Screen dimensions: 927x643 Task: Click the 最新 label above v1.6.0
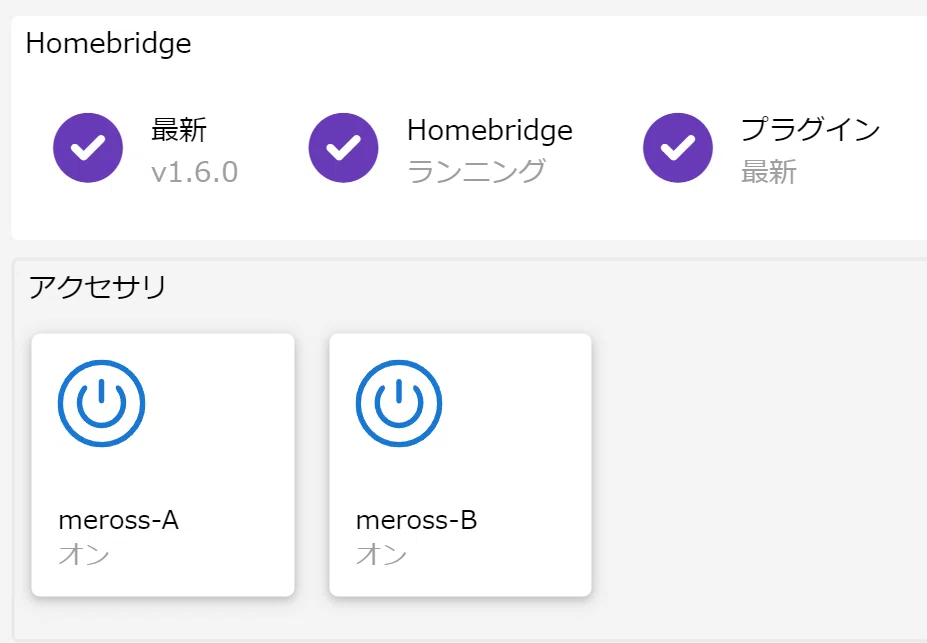click(x=179, y=130)
